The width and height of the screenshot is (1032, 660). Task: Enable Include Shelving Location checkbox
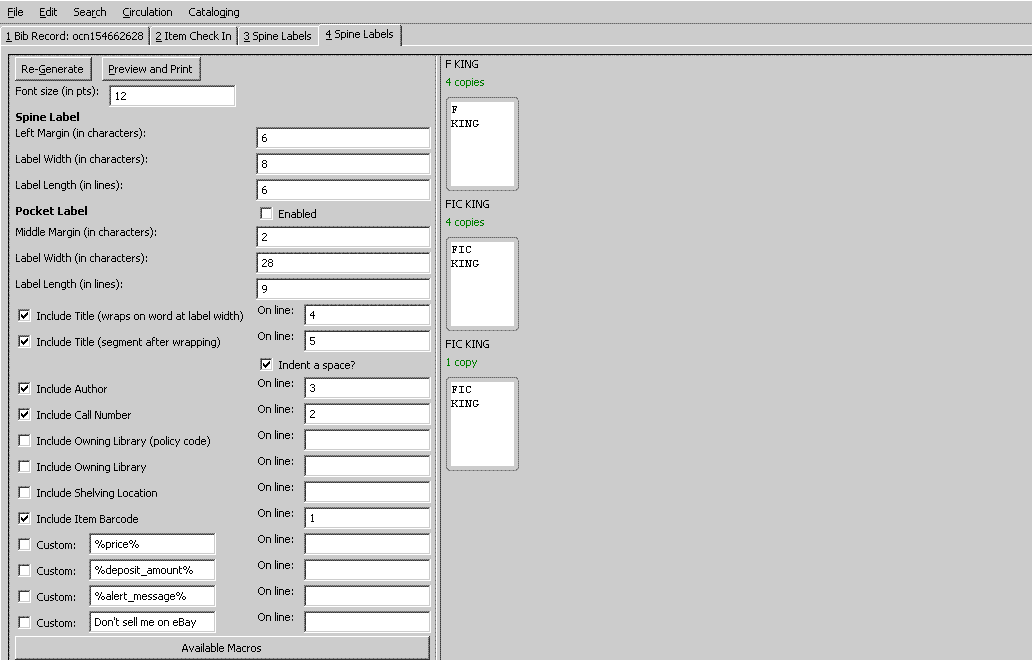point(25,493)
